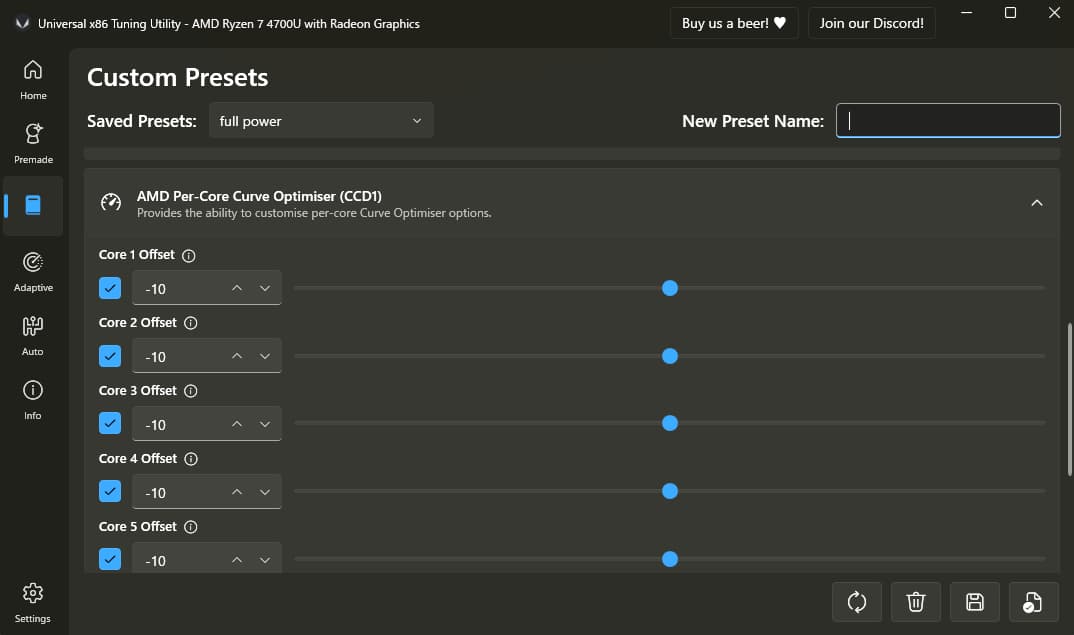Increase Core 5 Offset with the up arrow
This screenshot has width=1074, height=635.
pyautogui.click(x=237, y=560)
